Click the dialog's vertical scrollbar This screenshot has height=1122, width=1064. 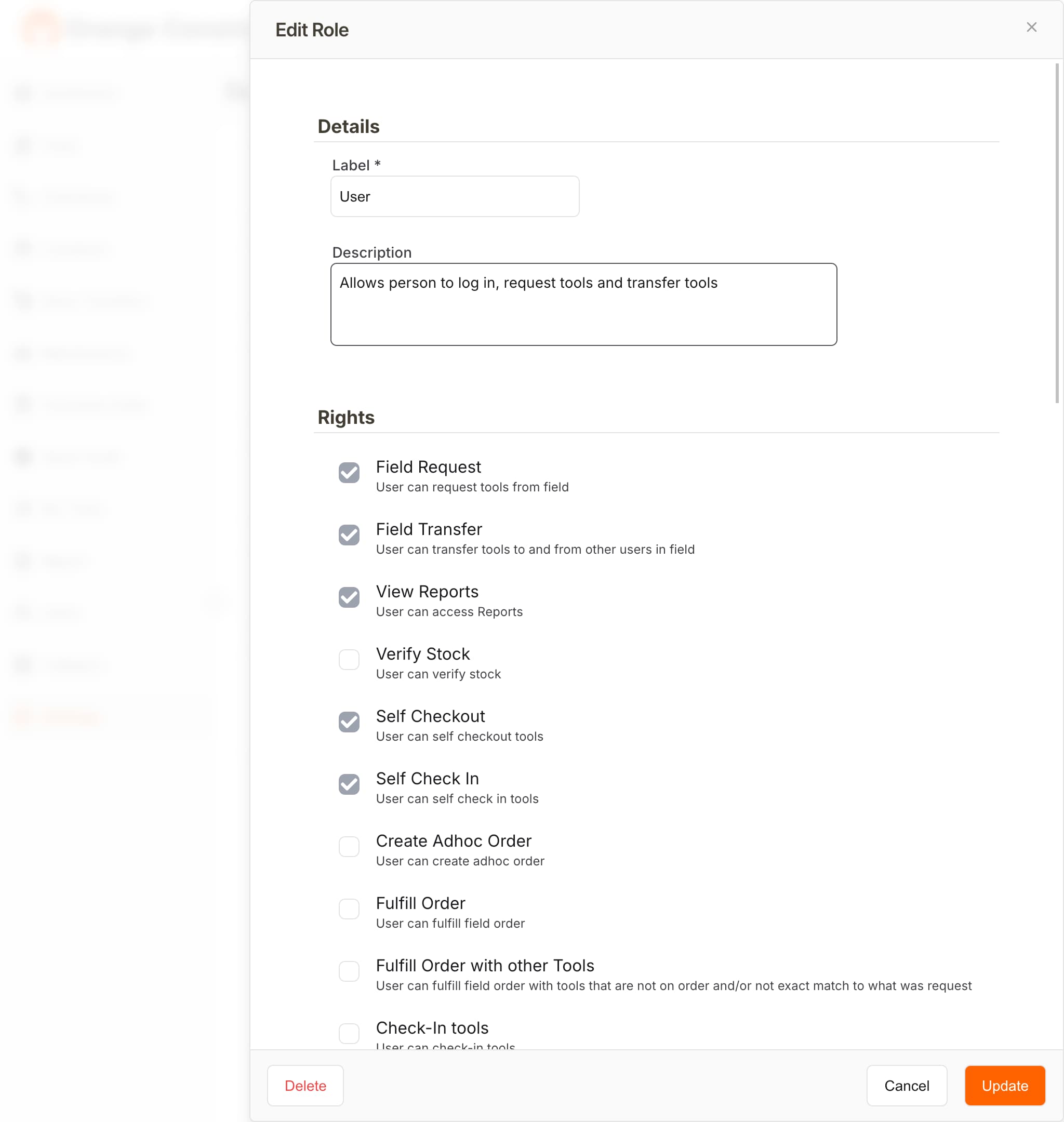pos(1057,232)
